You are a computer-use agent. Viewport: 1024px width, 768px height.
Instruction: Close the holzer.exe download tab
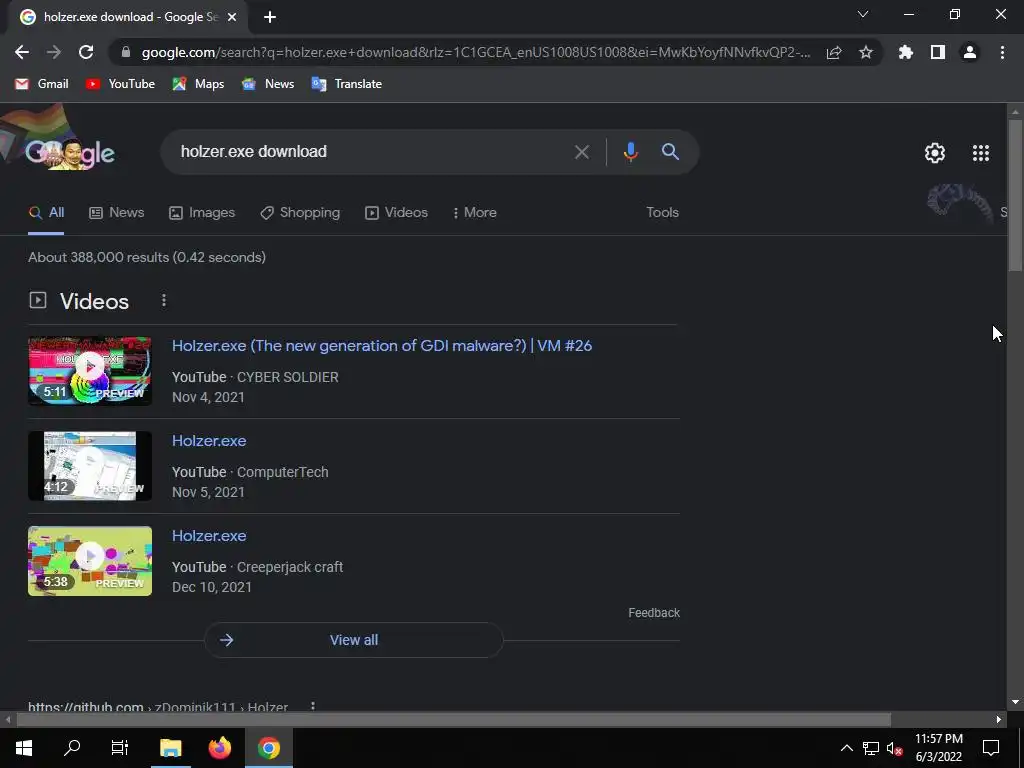coord(232,17)
